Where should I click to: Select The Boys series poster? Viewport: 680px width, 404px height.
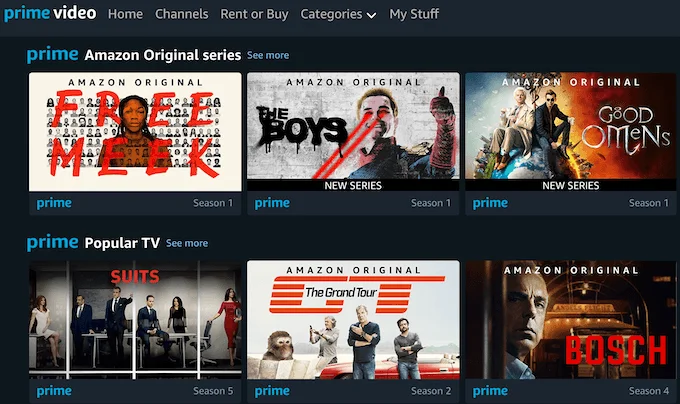(x=353, y=132)
